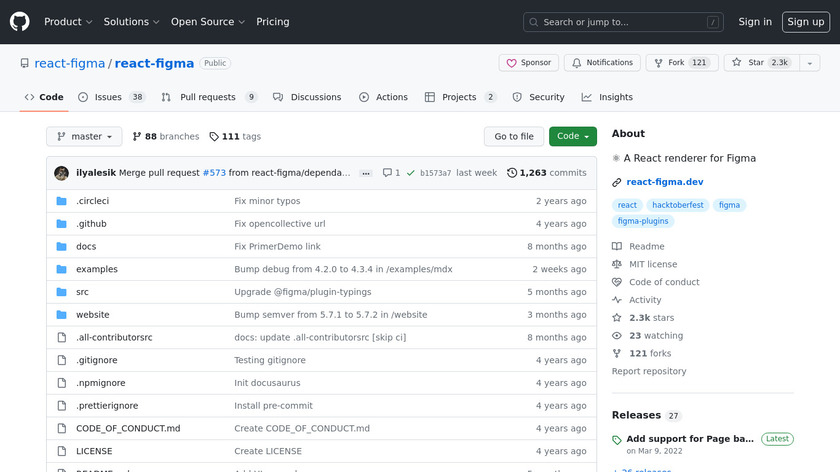Visit react-figma.dev website link

tap(665, 182)
